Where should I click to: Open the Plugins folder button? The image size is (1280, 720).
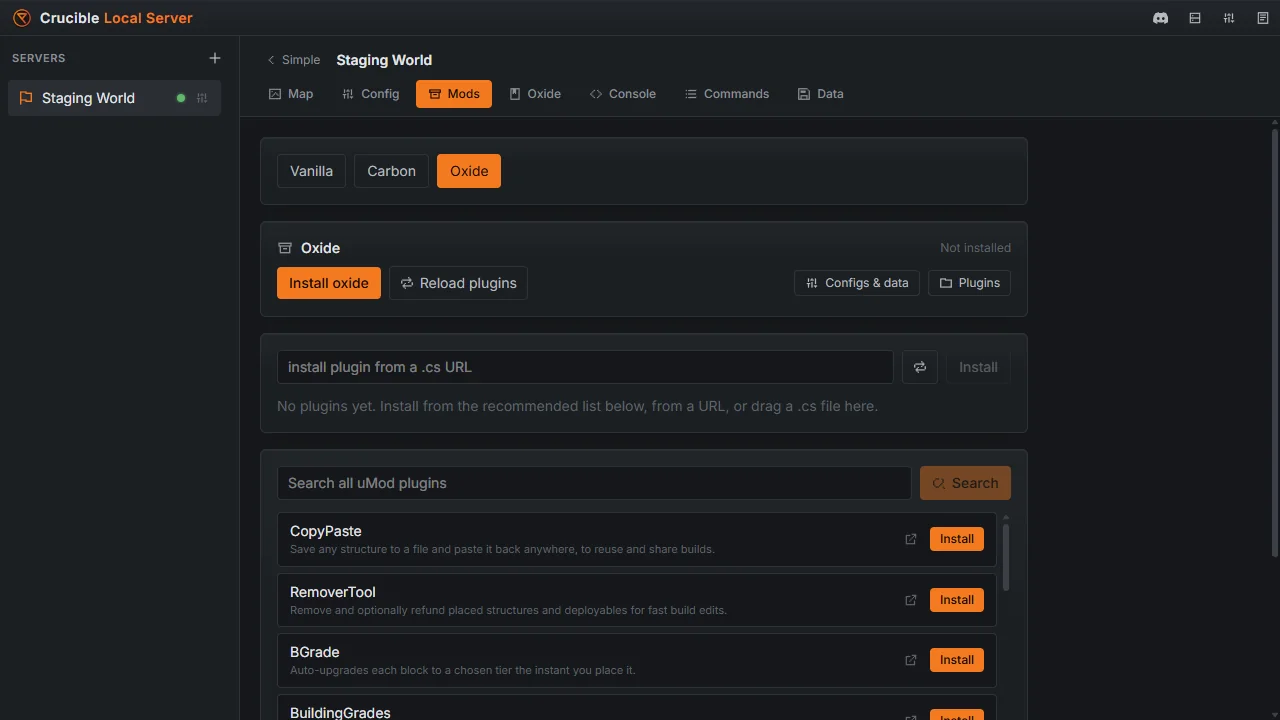coord(969,283)
